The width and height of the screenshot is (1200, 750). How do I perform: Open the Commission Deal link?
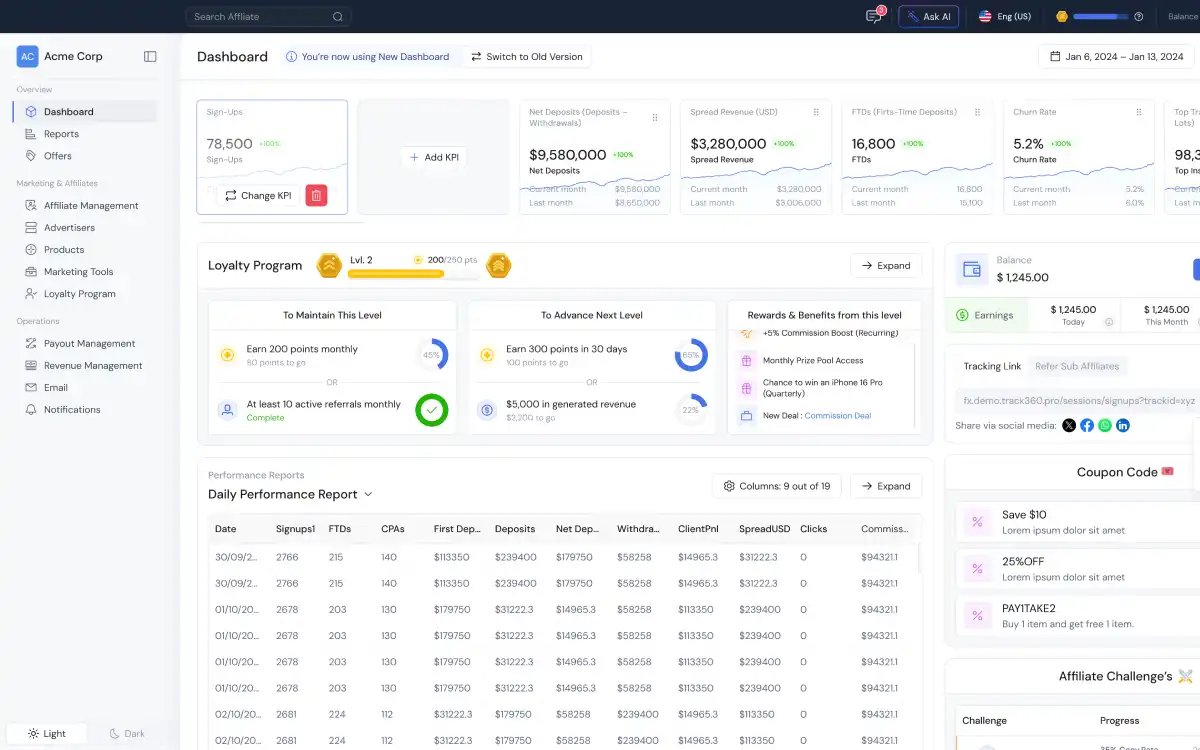(838, 416)
